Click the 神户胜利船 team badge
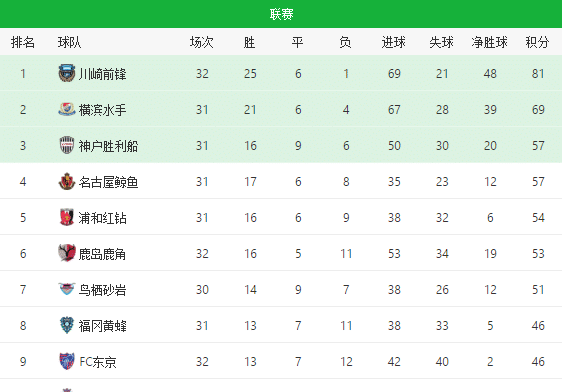This screenshot has width=562, height=392. point(67,145)
